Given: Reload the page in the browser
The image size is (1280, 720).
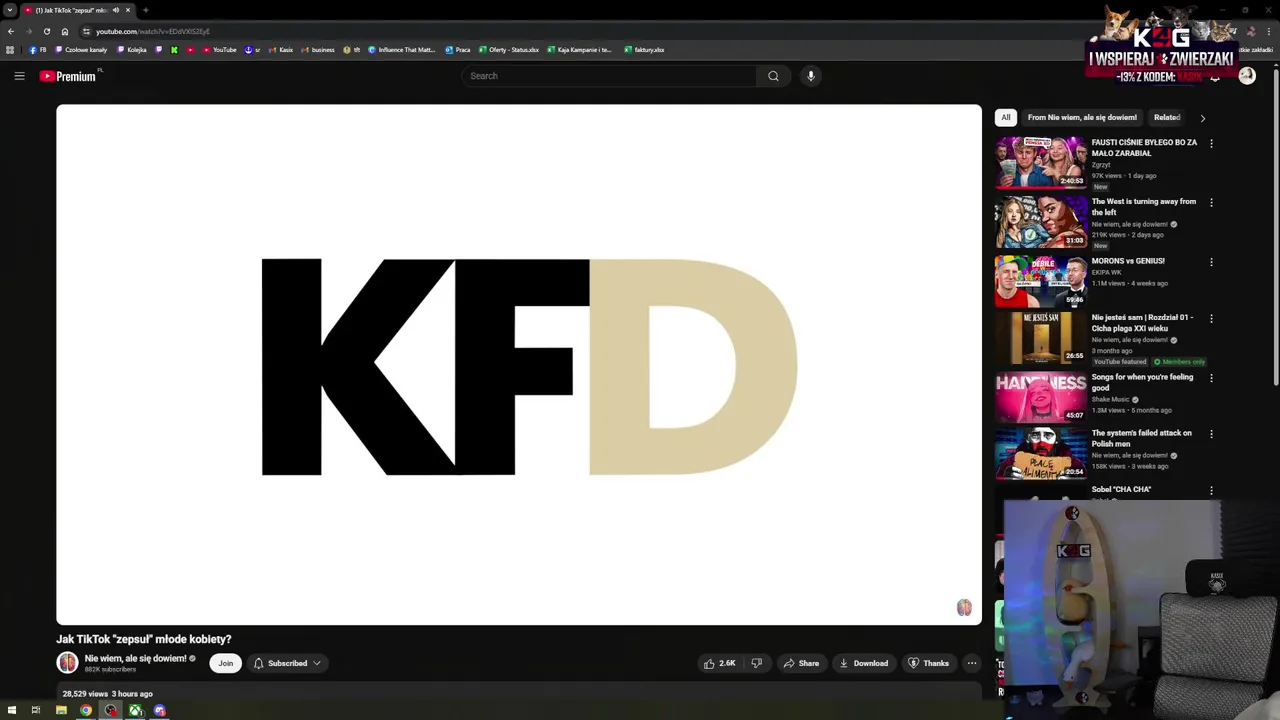Looking at the screenshot, I should point(47,31).
